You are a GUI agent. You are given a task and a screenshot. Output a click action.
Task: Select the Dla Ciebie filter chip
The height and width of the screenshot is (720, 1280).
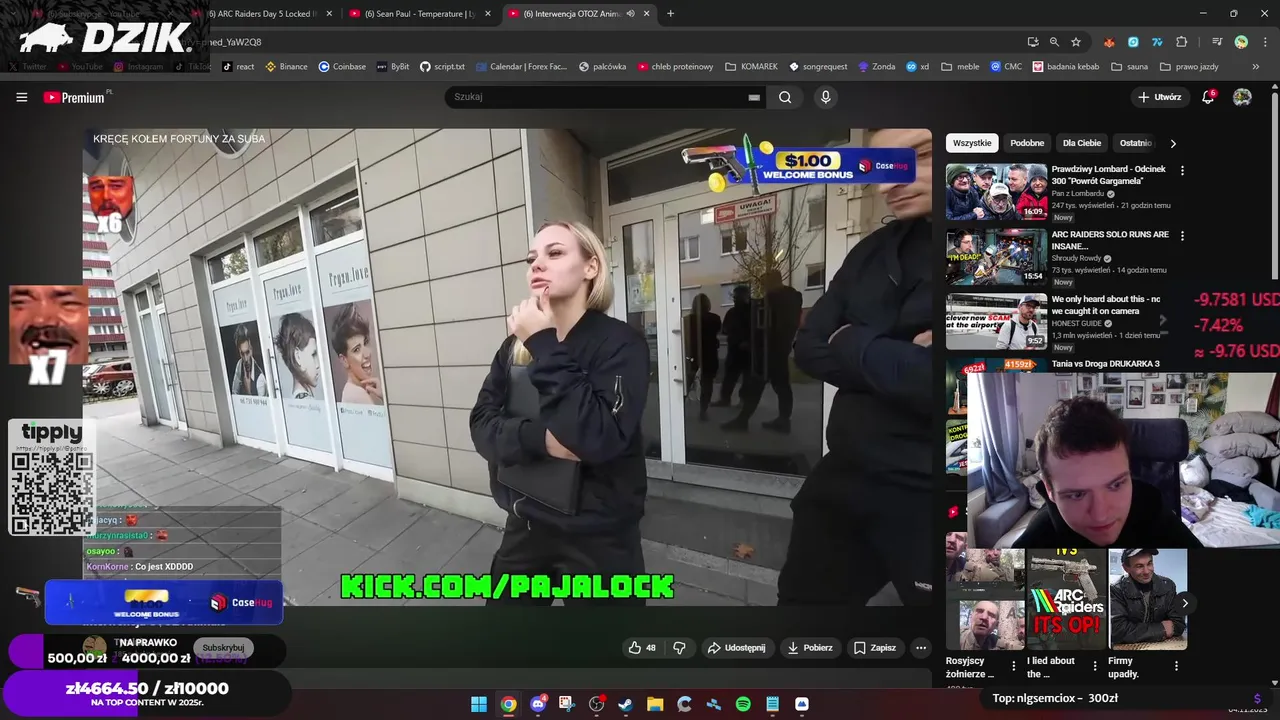click(x=1082, y=143)
